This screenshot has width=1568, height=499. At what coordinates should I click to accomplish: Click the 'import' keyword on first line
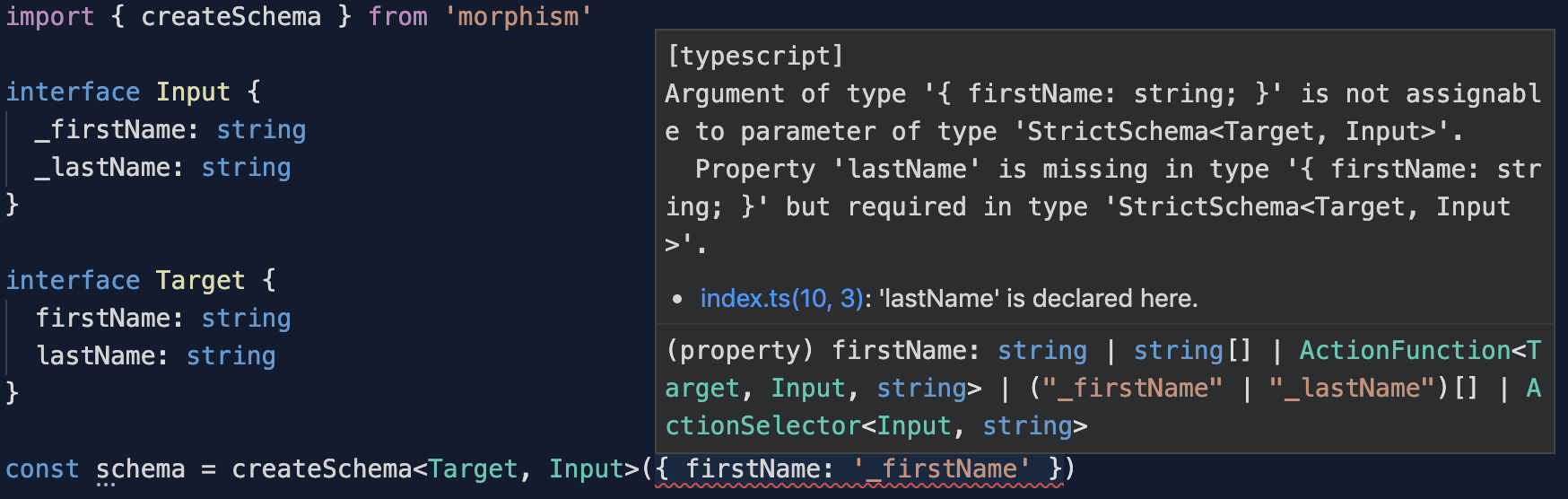coord(49,16)
